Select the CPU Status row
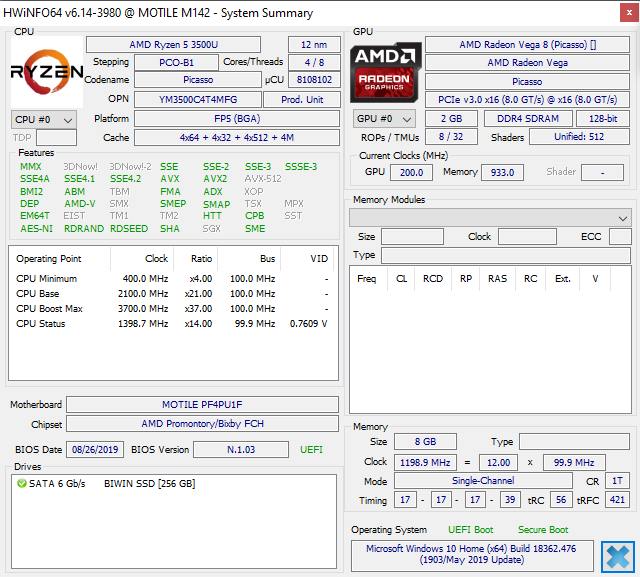 (x=172, y=324)
